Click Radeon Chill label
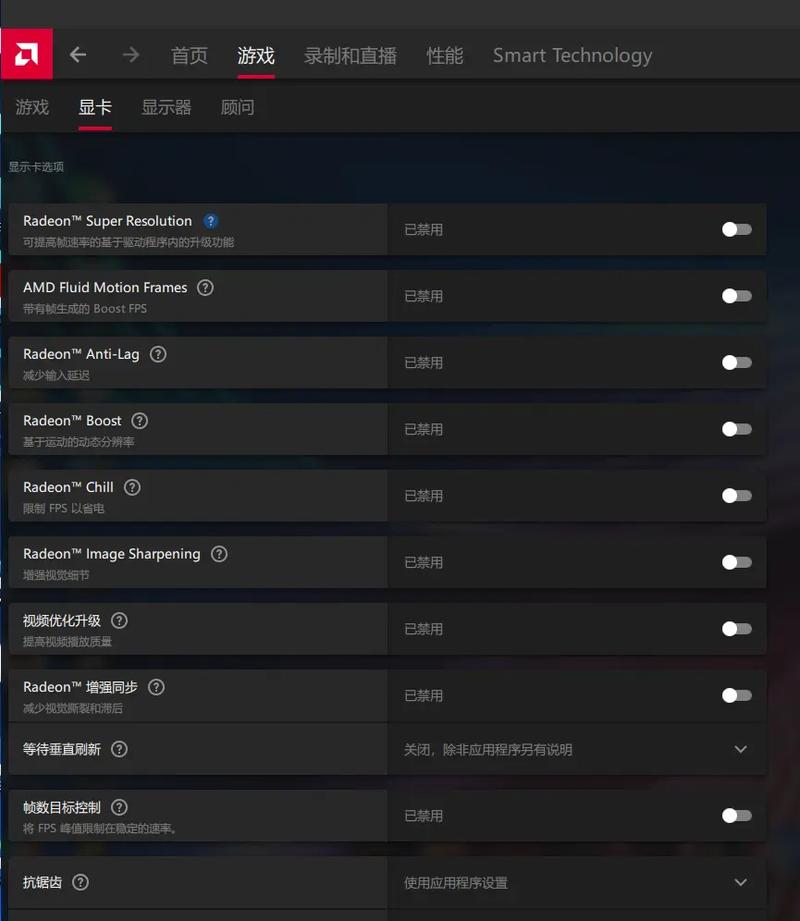 click(x=68, y=488)
